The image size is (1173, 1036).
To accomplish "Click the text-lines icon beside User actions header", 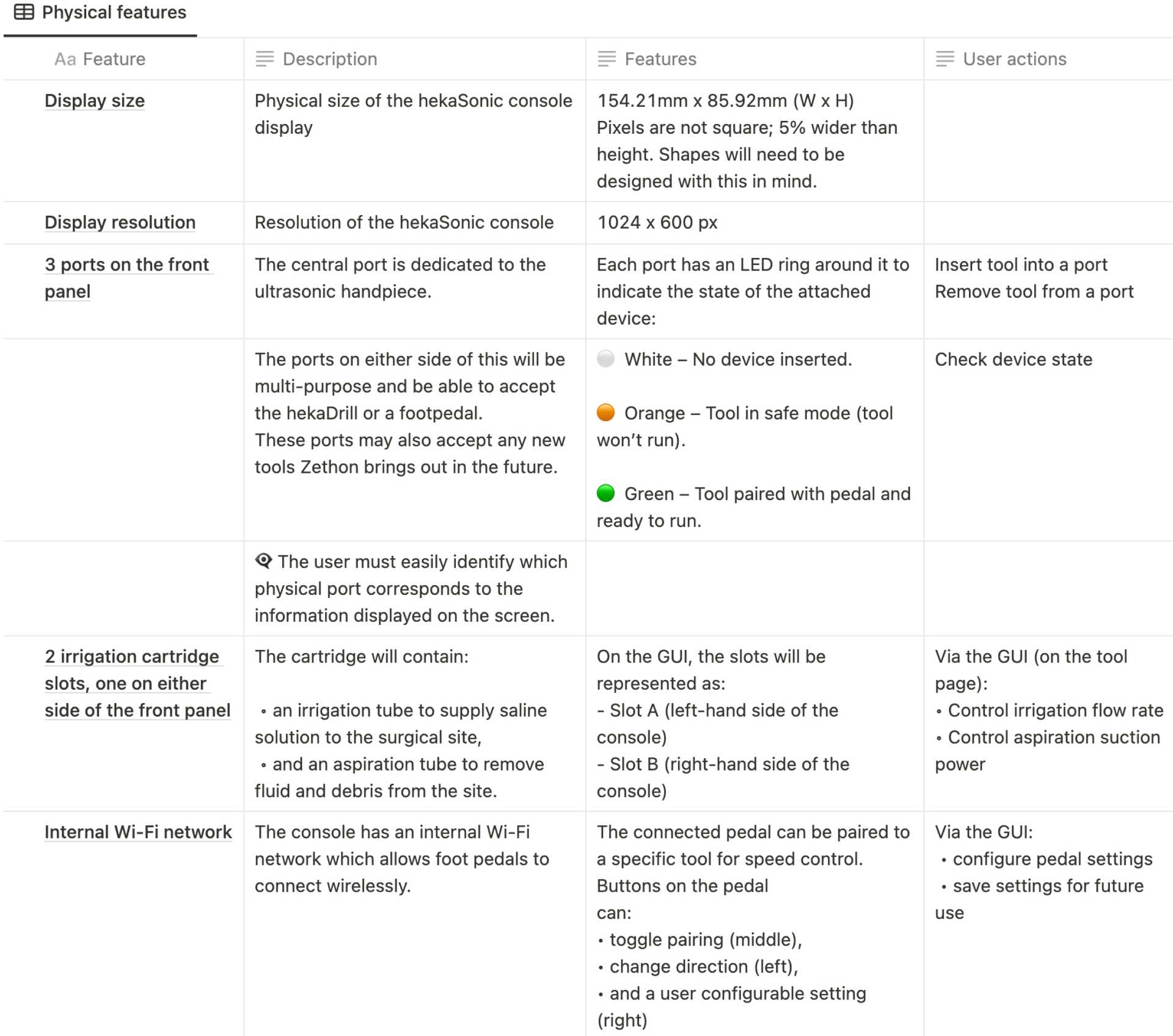I will [945, 59].
